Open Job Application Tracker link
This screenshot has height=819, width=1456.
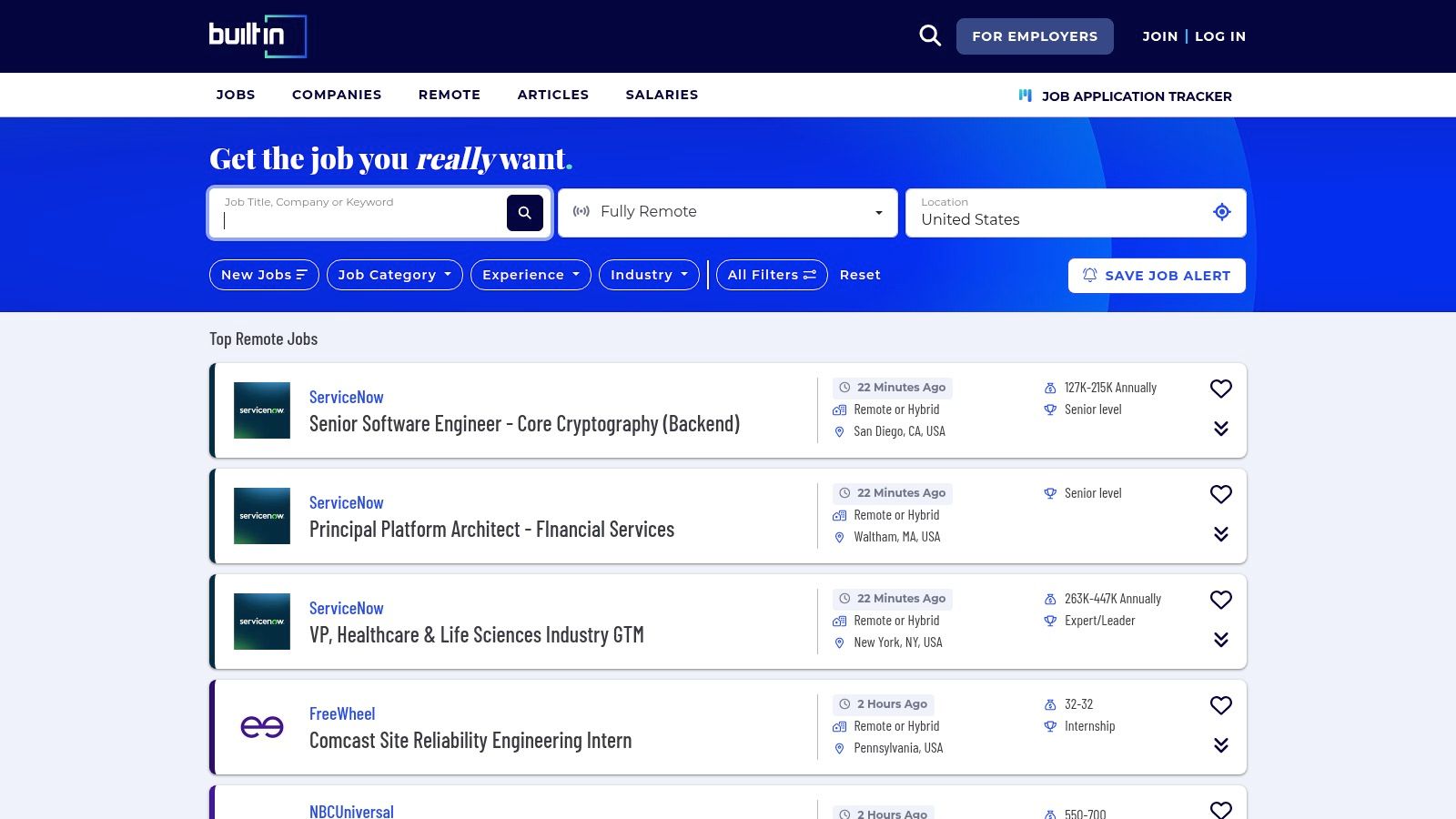click(x=1137, y=96)
